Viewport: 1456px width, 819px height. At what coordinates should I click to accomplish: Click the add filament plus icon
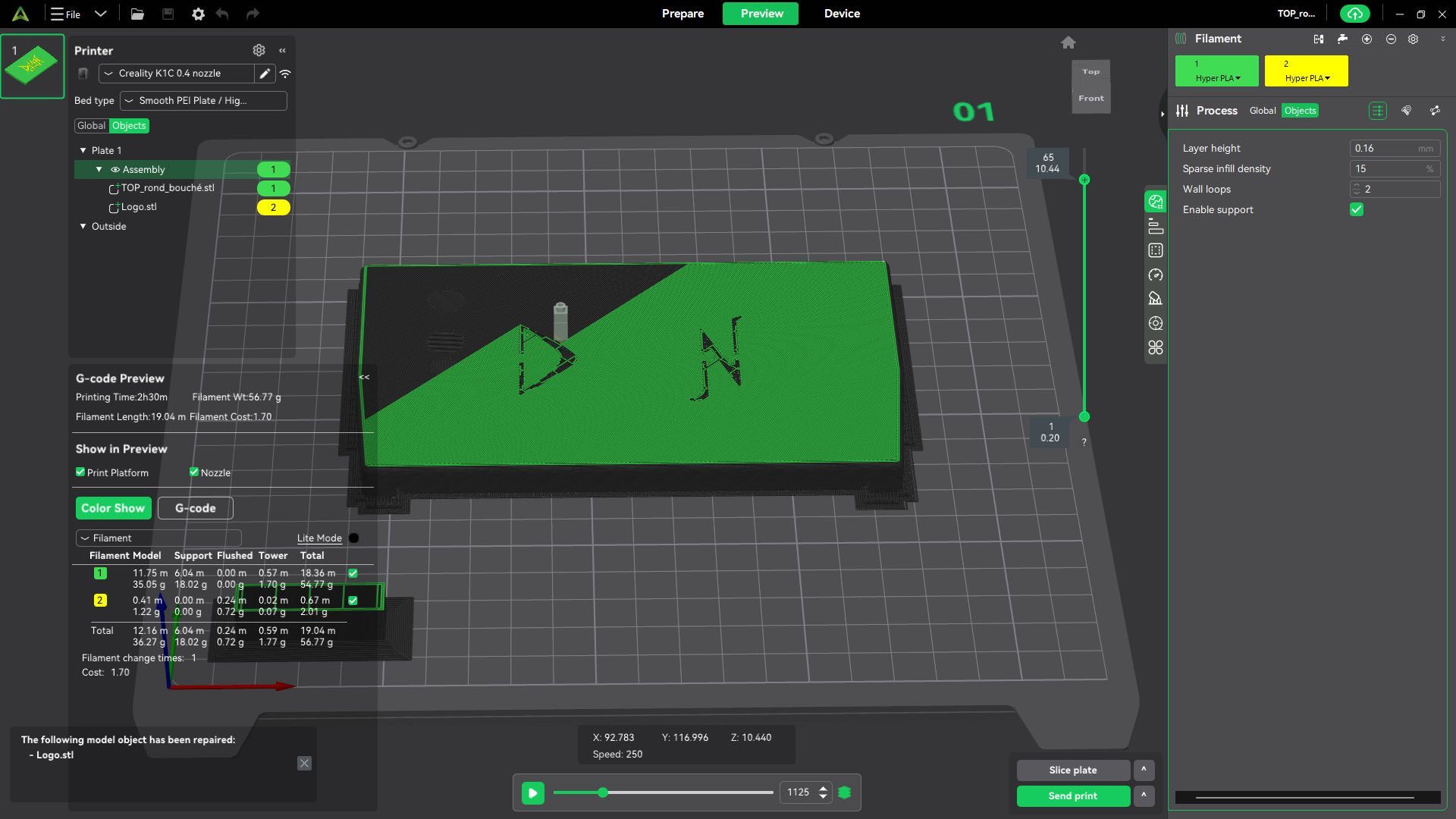(1367, 39)
